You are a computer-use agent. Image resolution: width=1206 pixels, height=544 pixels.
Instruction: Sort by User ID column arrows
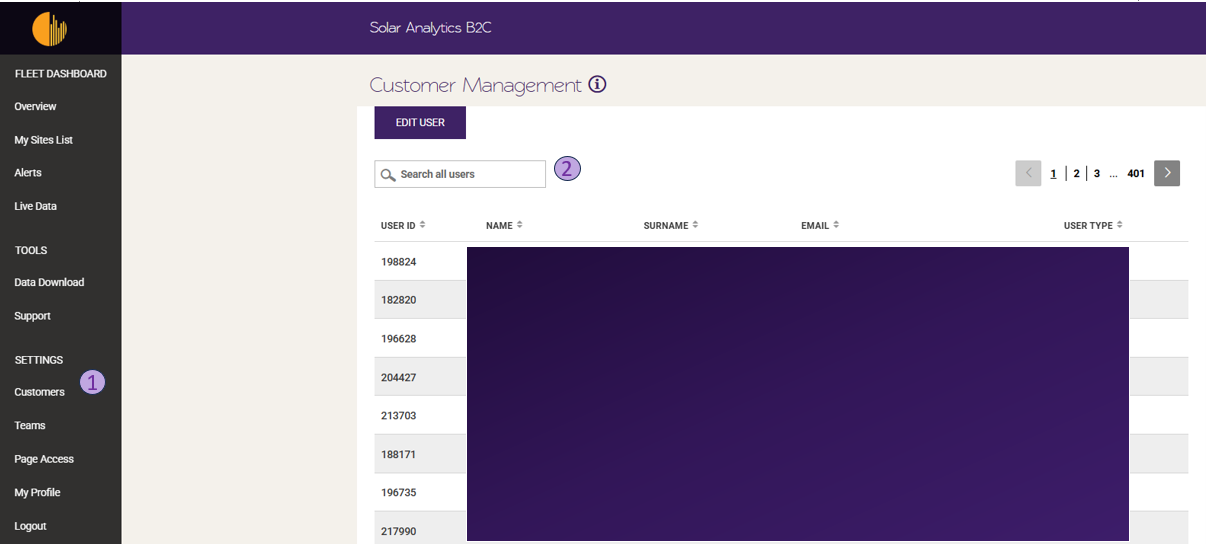pyautogui.click(x=423, y=225)
